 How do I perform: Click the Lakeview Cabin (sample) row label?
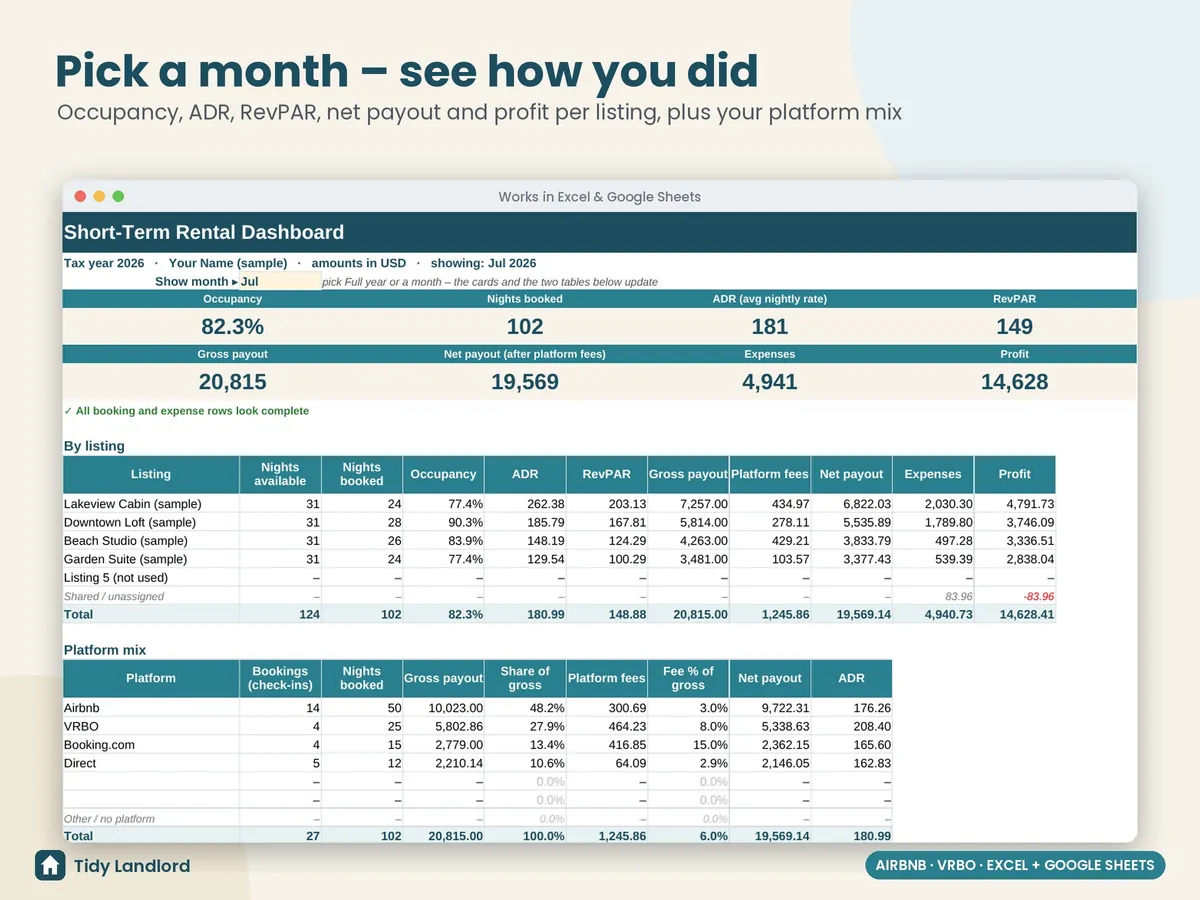tap(132, 504)
